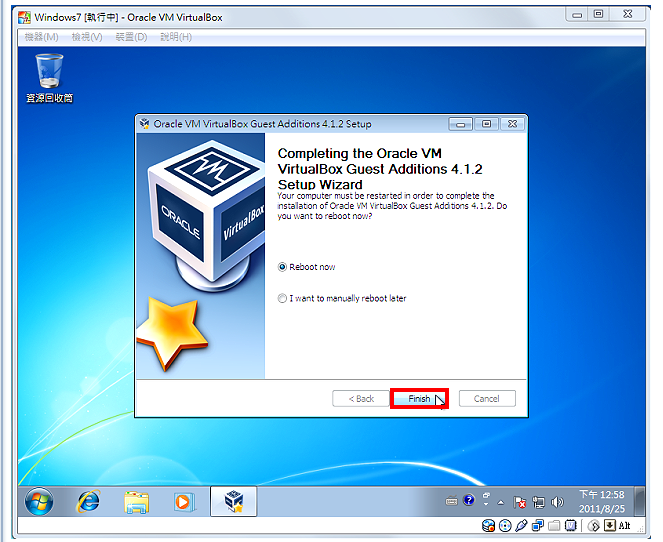Cancel the Guest Additions setup

(487, 398)
